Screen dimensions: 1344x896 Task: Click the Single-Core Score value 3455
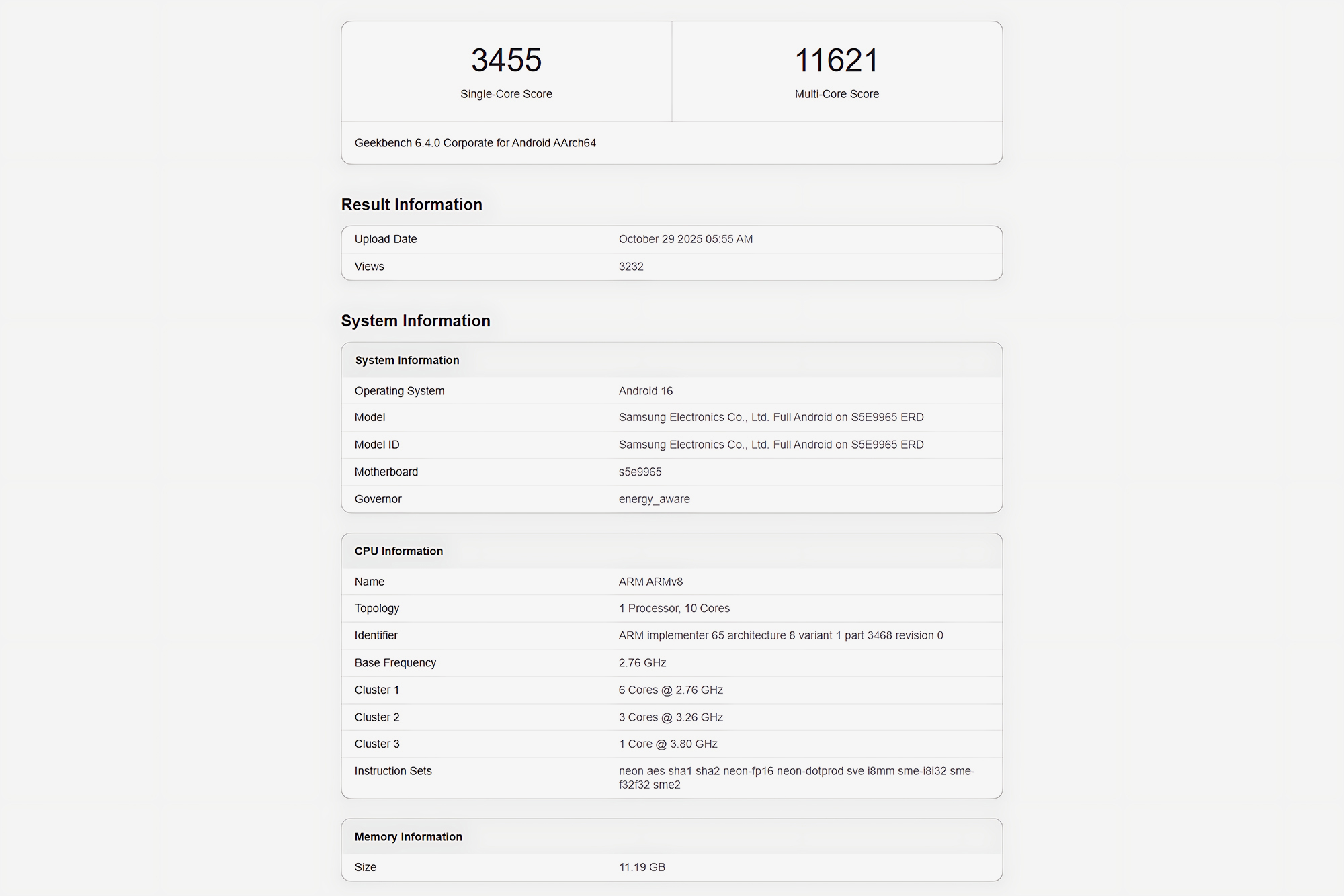pos(506,60)
